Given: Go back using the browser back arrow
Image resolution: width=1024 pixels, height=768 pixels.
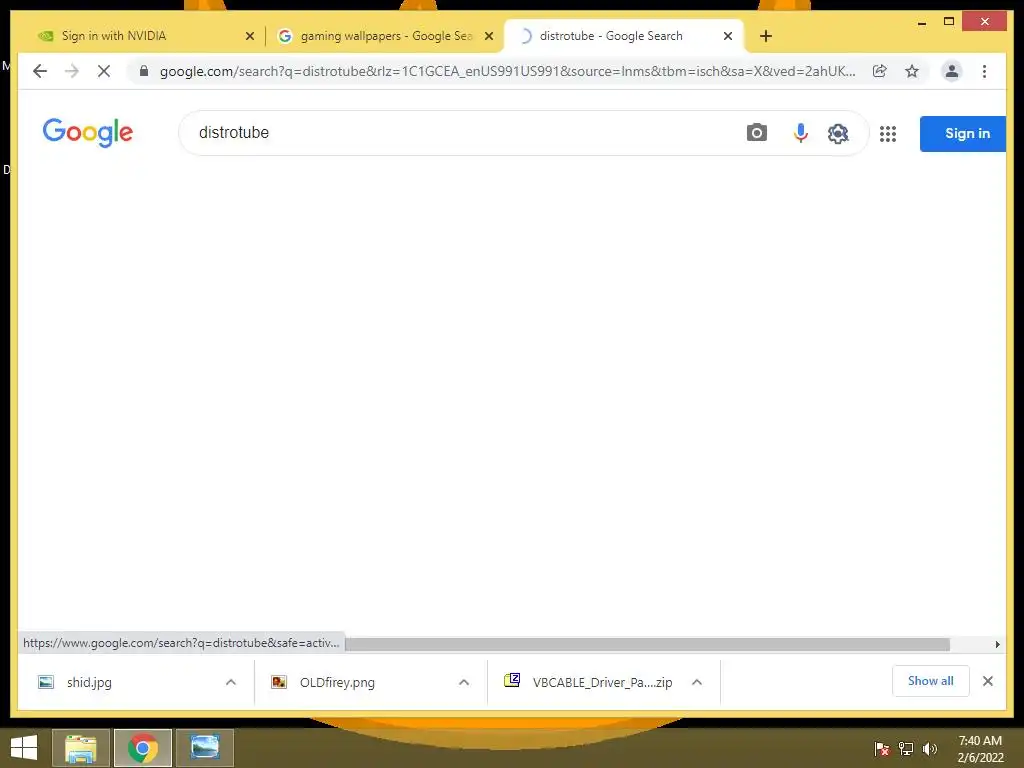Looking at the screenshot, I should click(40, 71).
